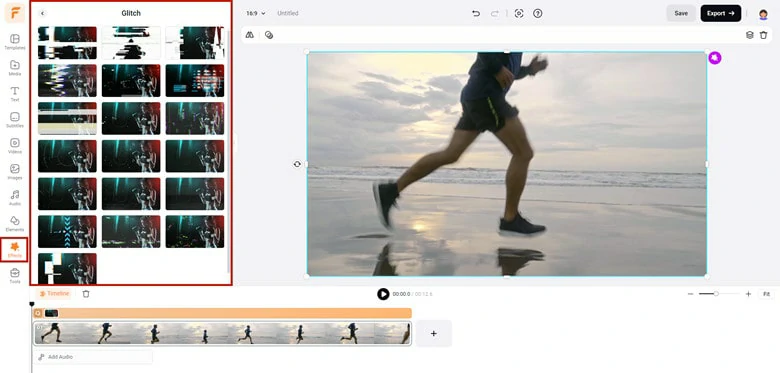The width and height of the screenshot is (780, 373).
Task: Zoom in the timeline with plus
Action: tap(748, 294)
